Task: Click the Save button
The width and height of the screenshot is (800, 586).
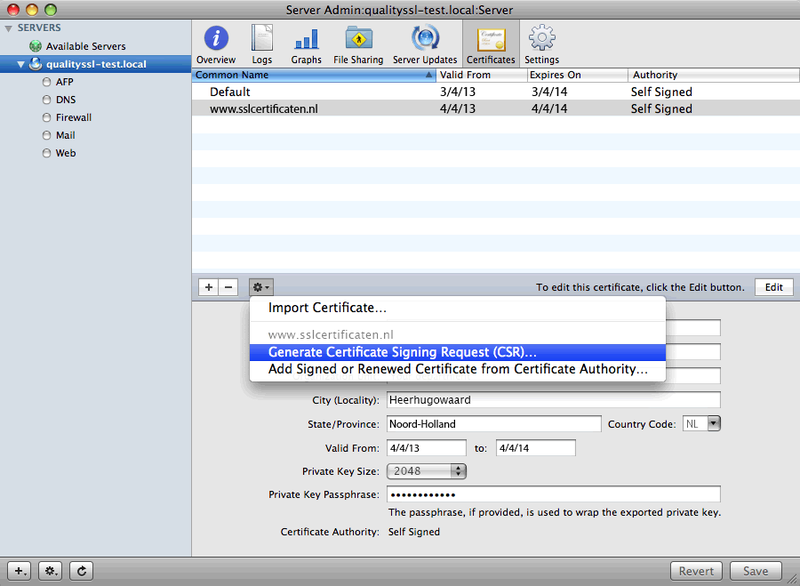Action: click(756, 571)
